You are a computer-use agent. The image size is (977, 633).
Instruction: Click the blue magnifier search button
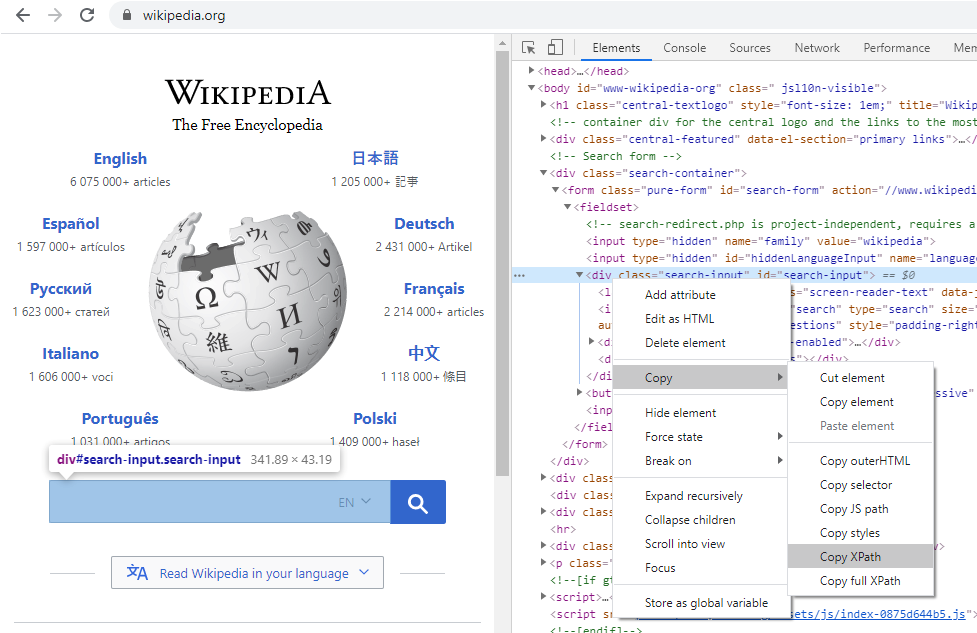coord(418,502)
